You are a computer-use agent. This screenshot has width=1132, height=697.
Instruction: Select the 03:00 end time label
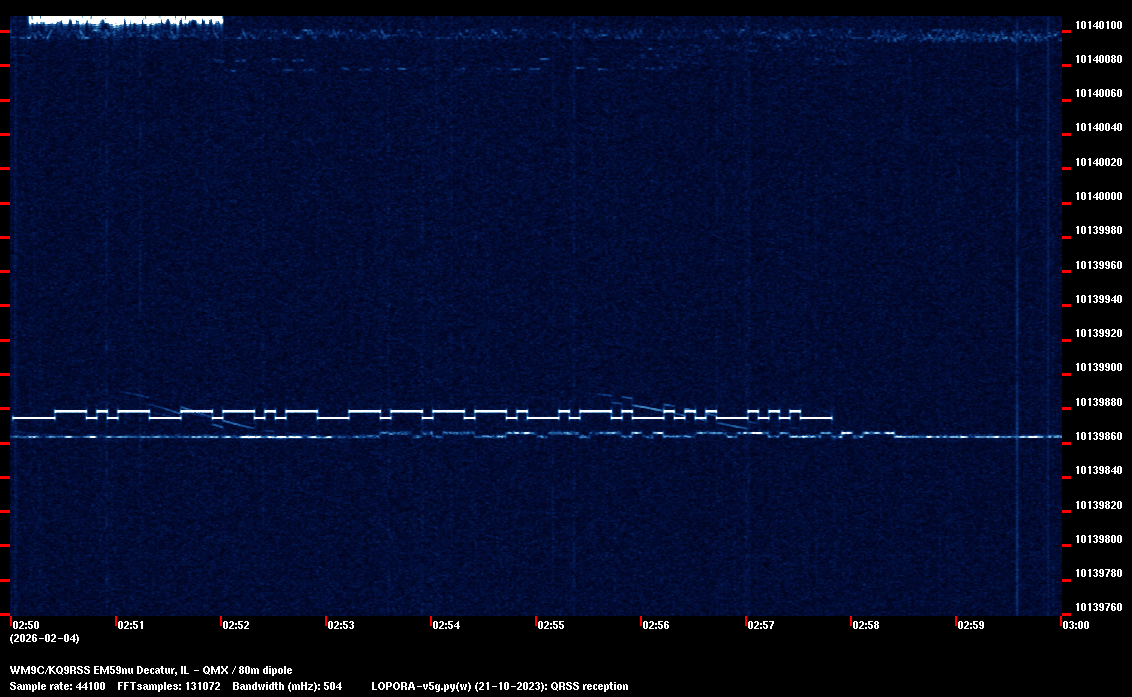[x=1075, y=625]
